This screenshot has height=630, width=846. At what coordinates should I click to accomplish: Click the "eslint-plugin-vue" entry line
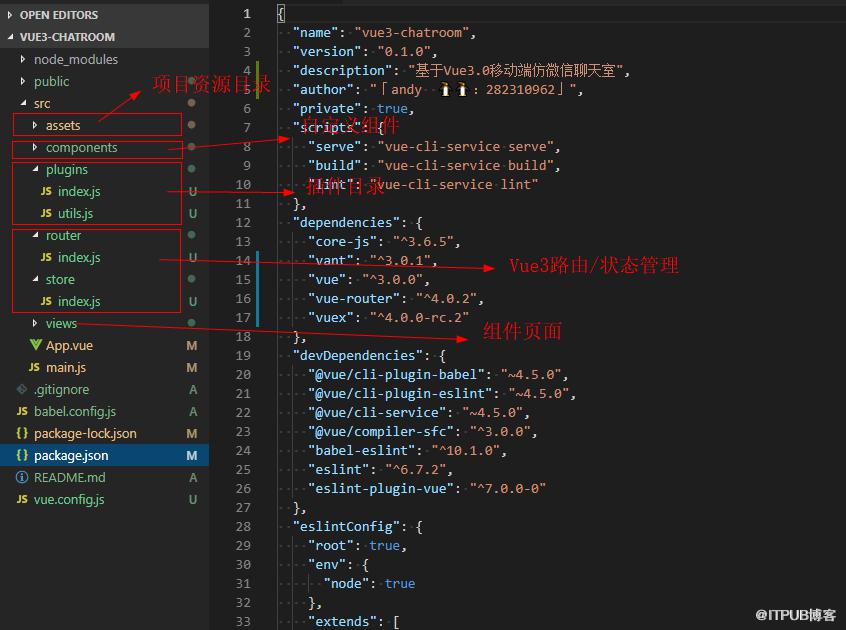click(x=427, y=488)
